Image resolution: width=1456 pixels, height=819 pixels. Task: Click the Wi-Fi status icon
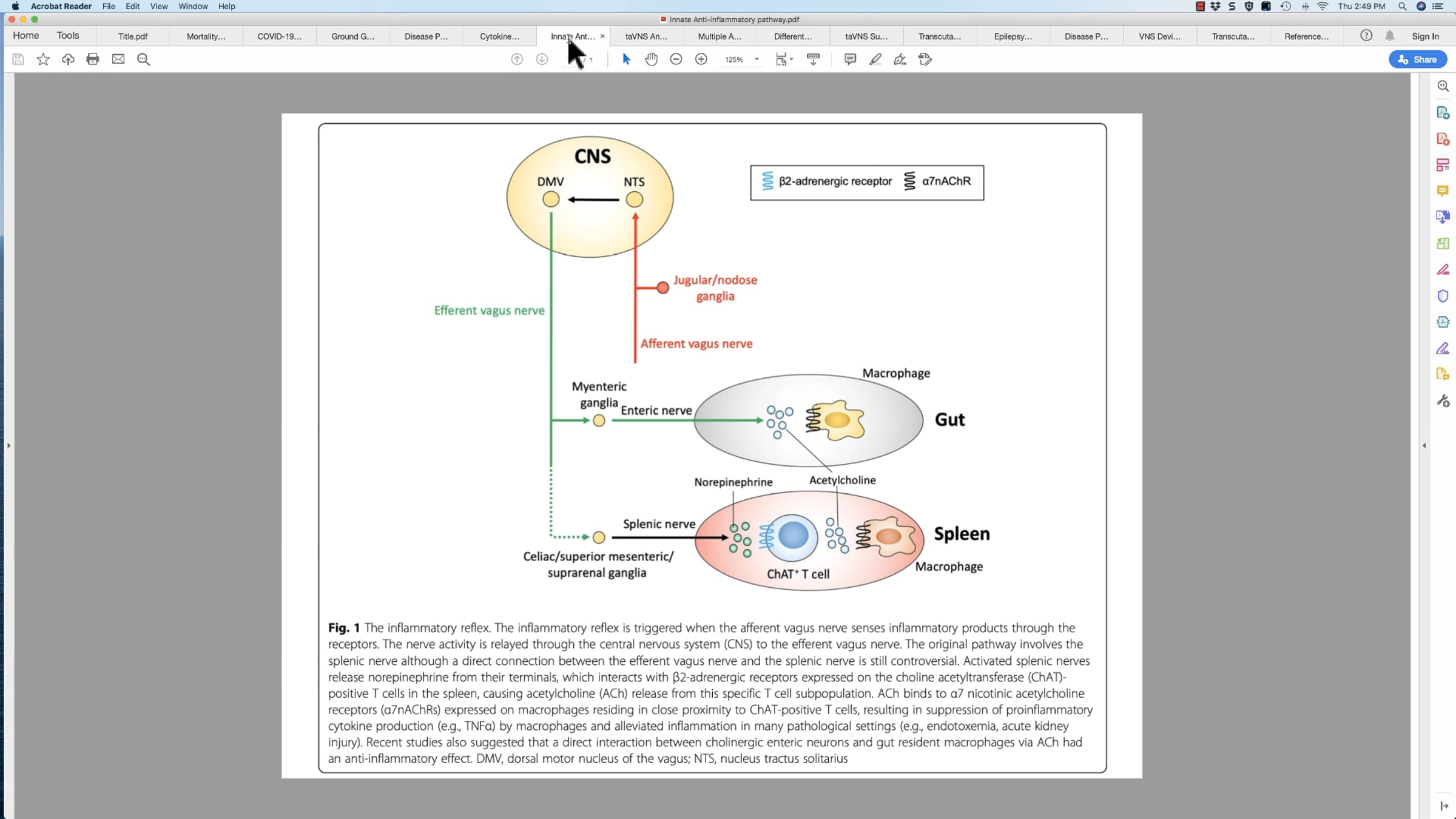coord(1323,6)
